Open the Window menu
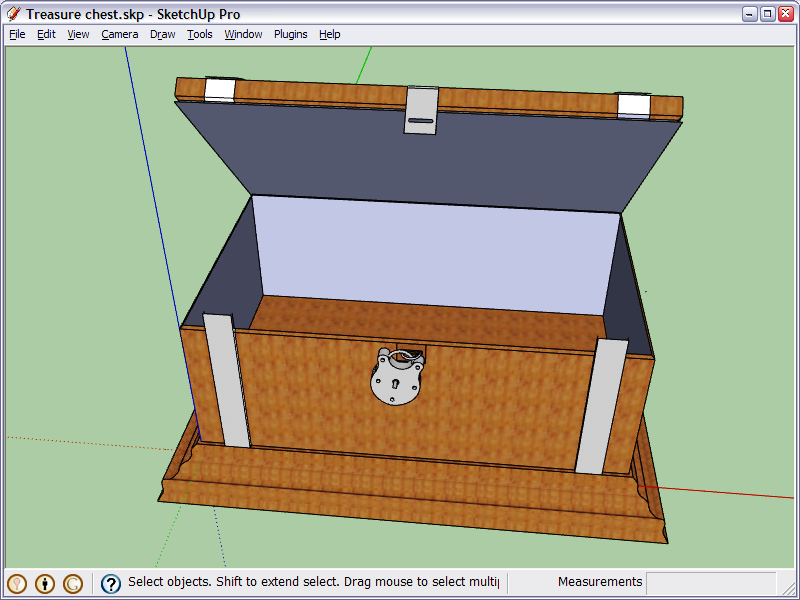Screen dimensions: 800x600 pyautogui.click(x=243, y=34)
